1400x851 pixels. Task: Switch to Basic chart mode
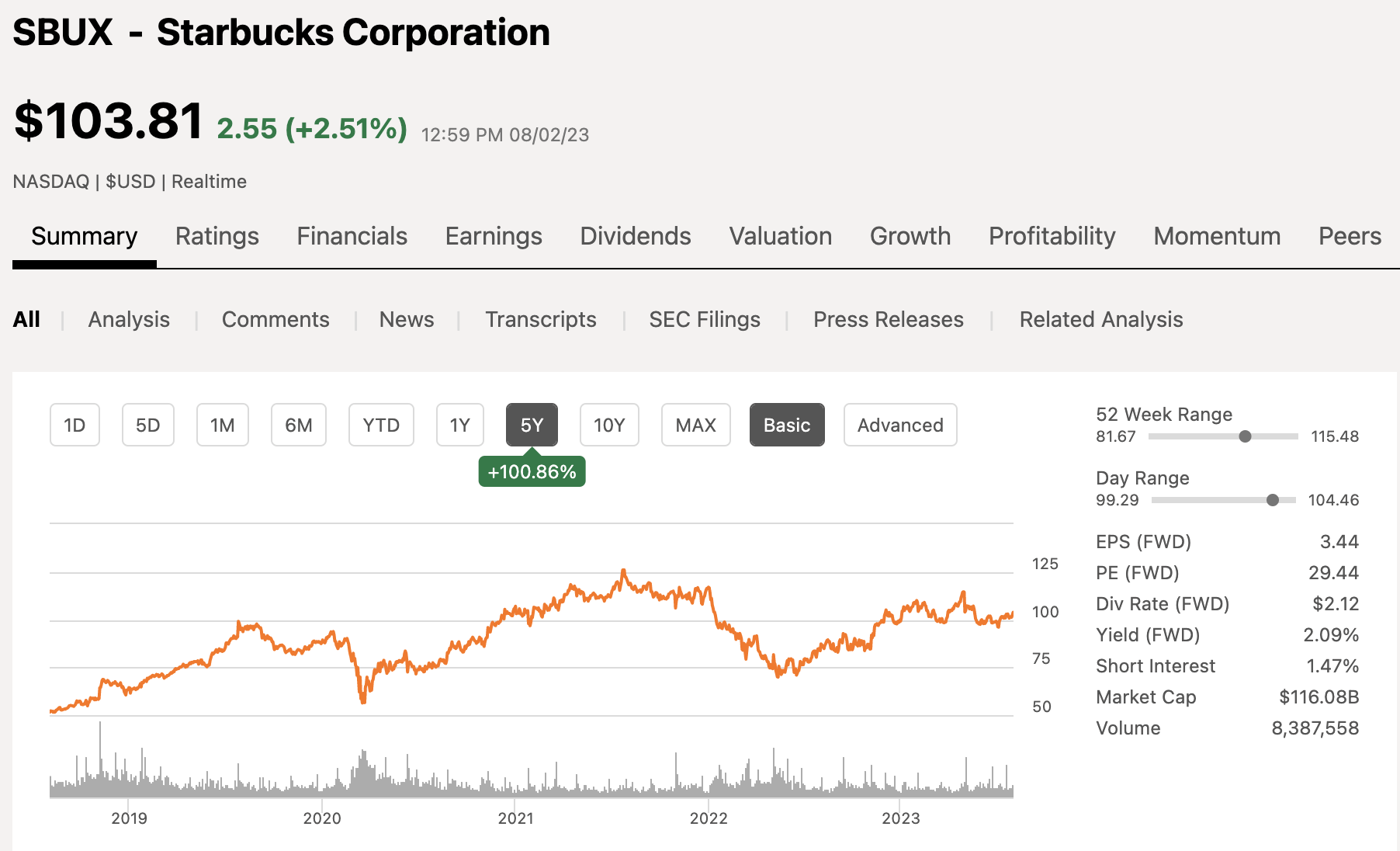(x=787, y=425)
